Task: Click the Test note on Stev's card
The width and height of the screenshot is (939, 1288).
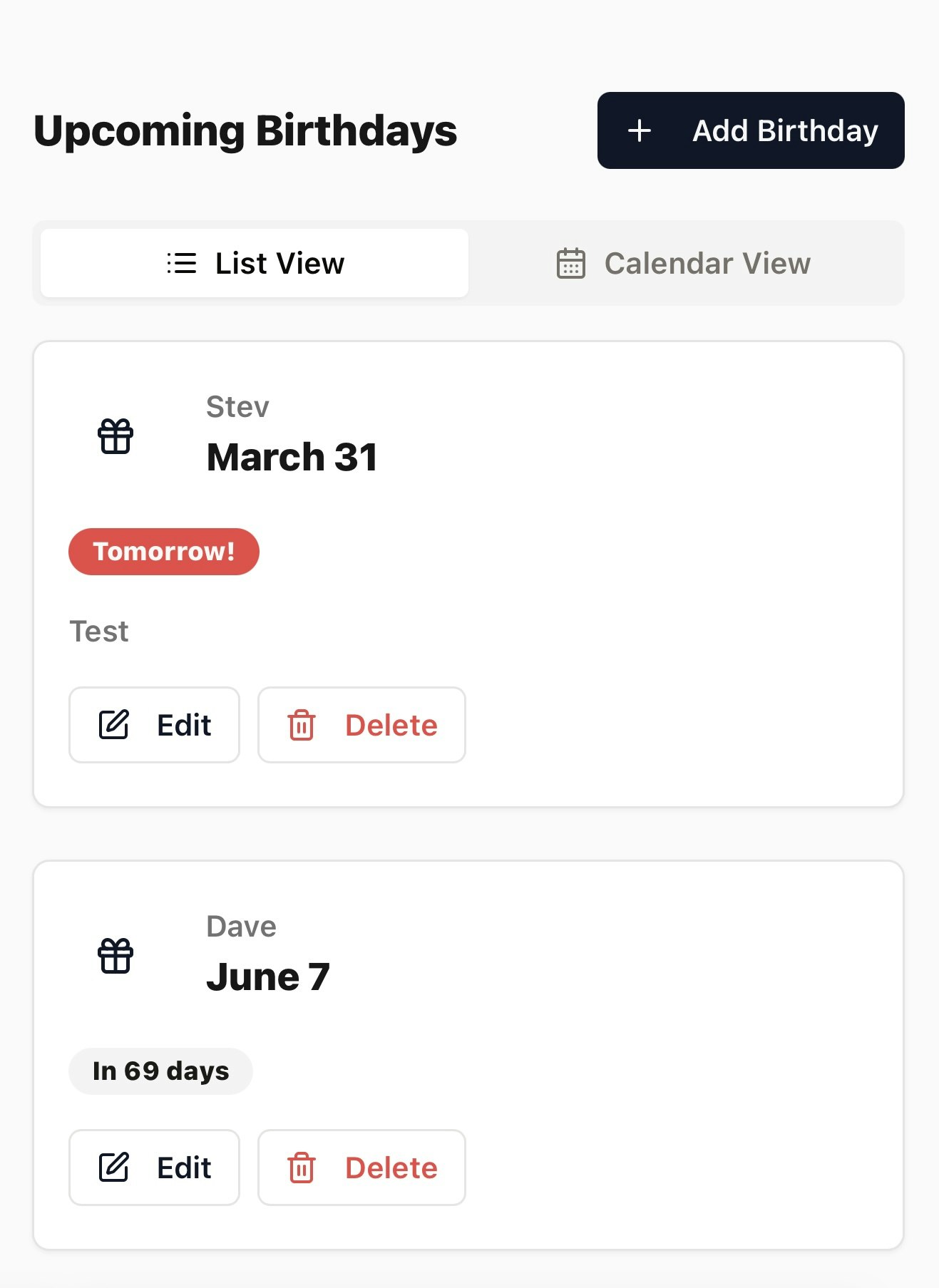Action: [99, 632]
